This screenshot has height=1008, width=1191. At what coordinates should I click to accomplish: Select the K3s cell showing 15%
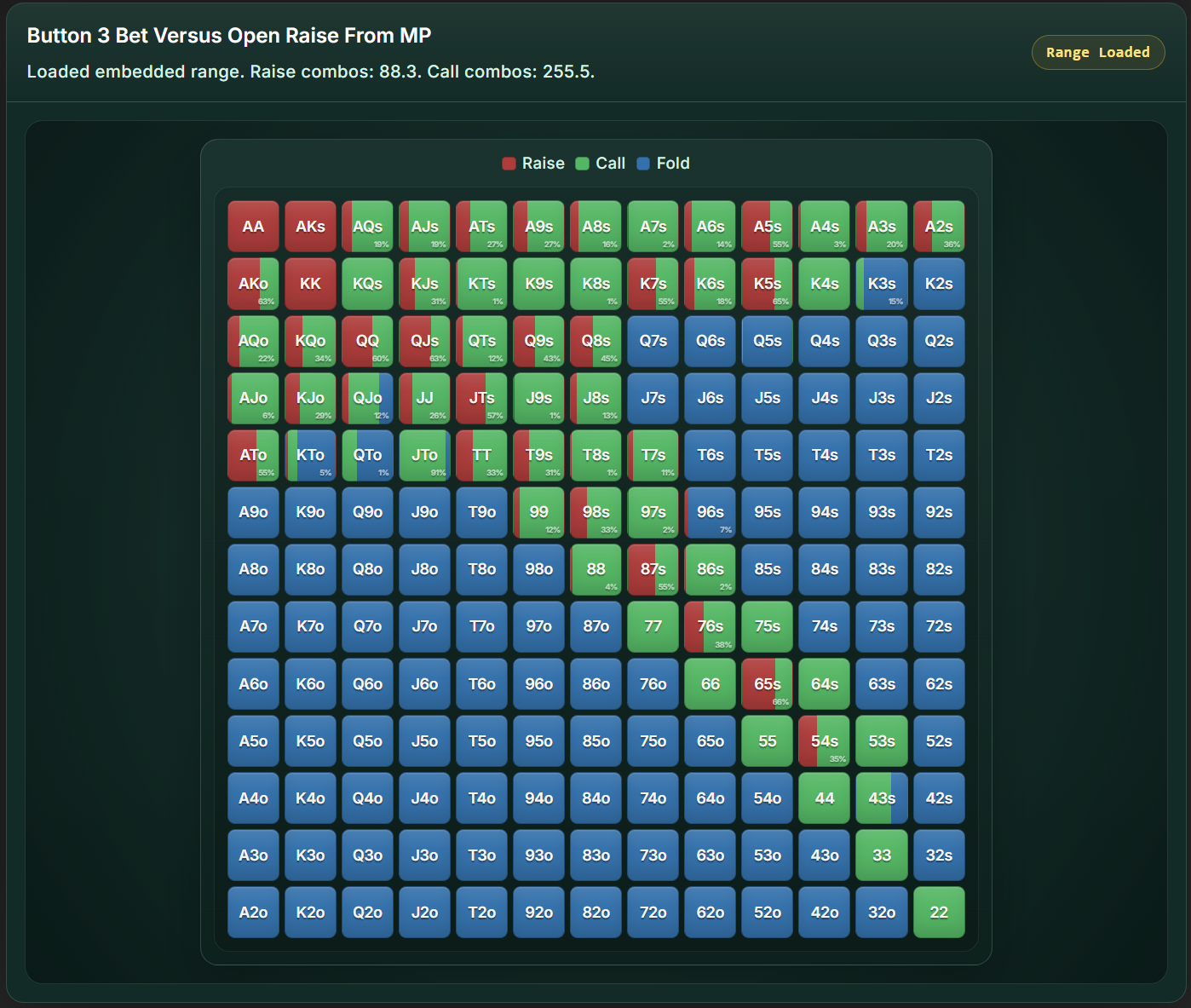[882, 284]
